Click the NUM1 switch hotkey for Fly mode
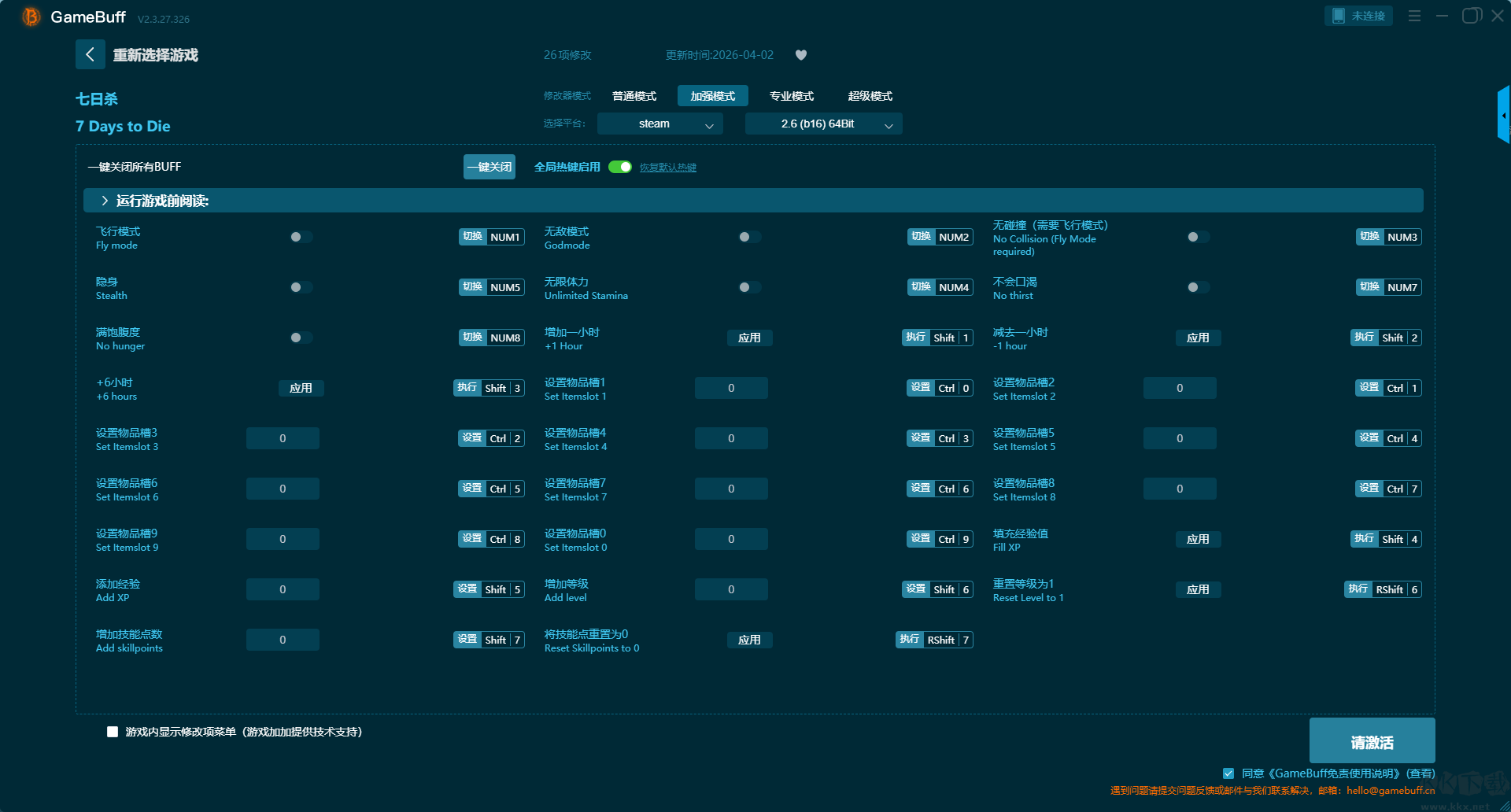The width and height of the screenshot is (1511, 812). coord(492,237)
